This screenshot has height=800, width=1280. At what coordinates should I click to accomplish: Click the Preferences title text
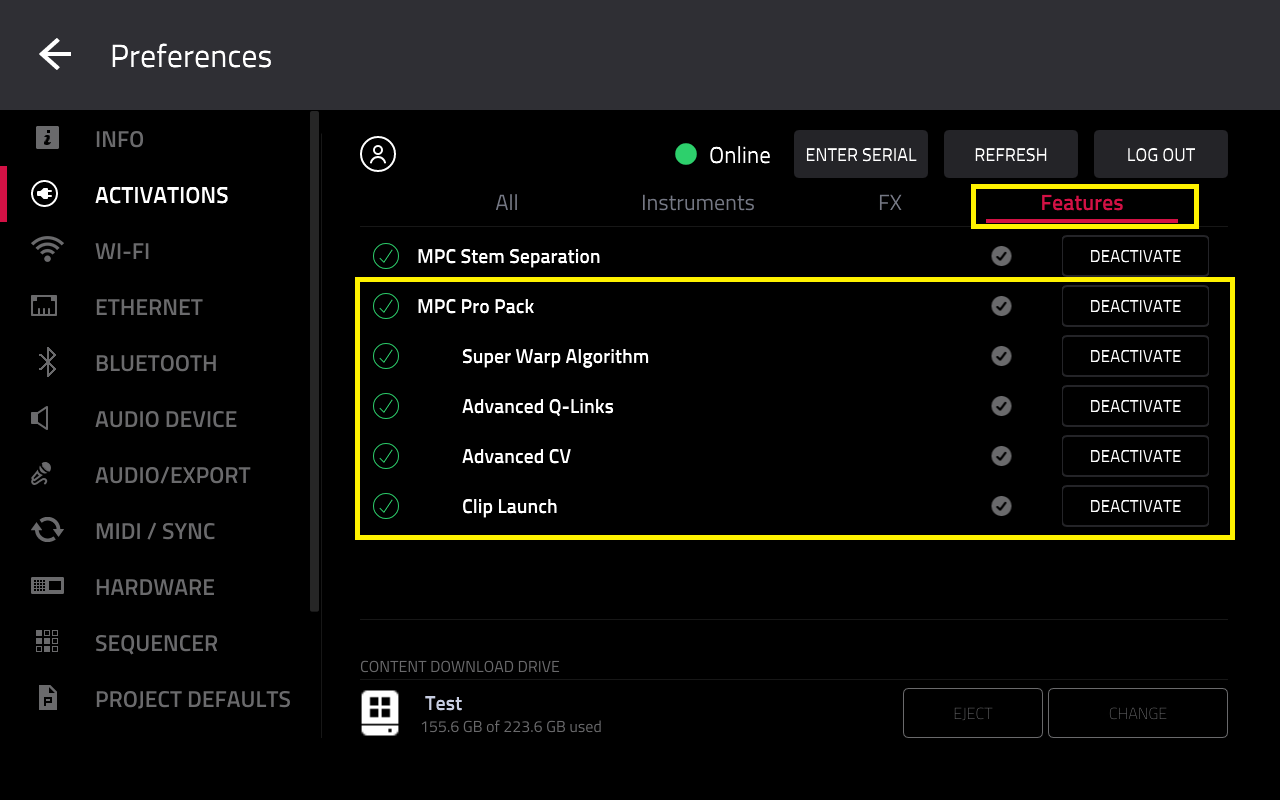coord(191,56)
